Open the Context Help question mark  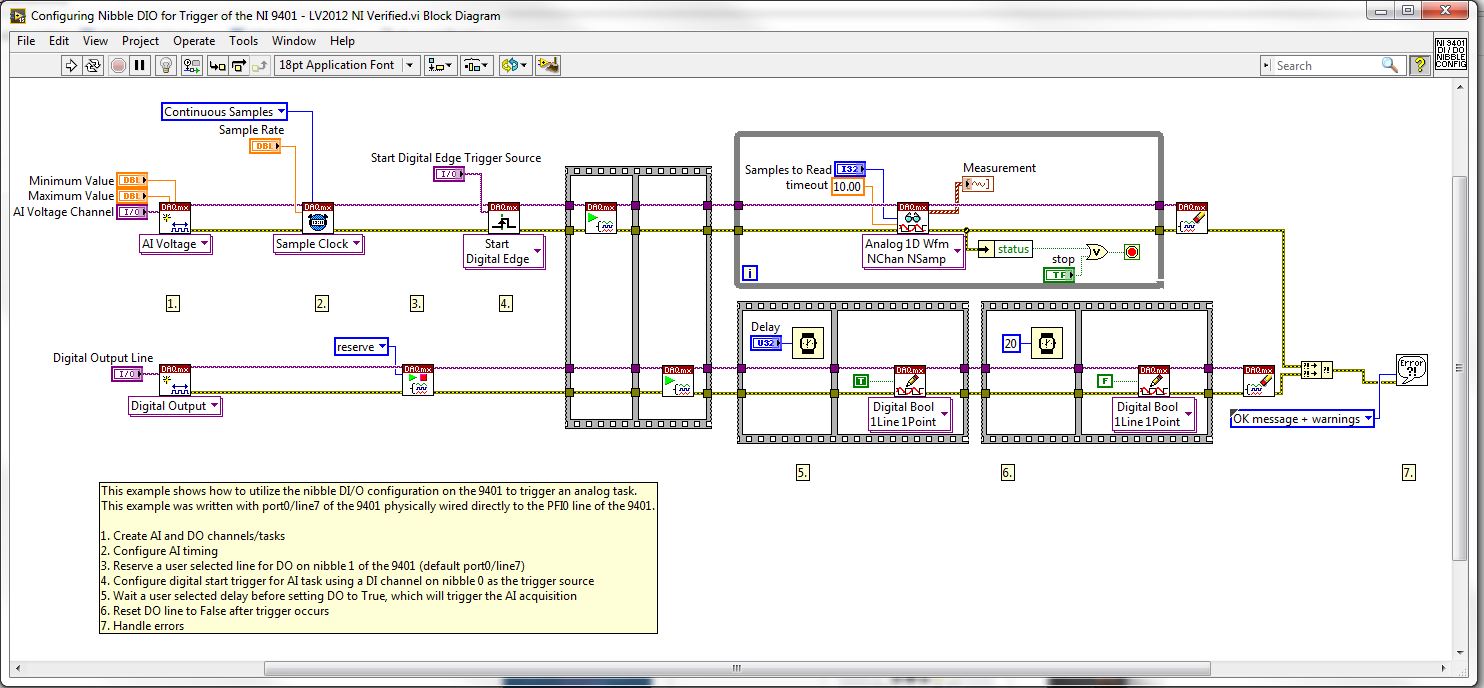pyautogui.click(x=1420, y=65)
